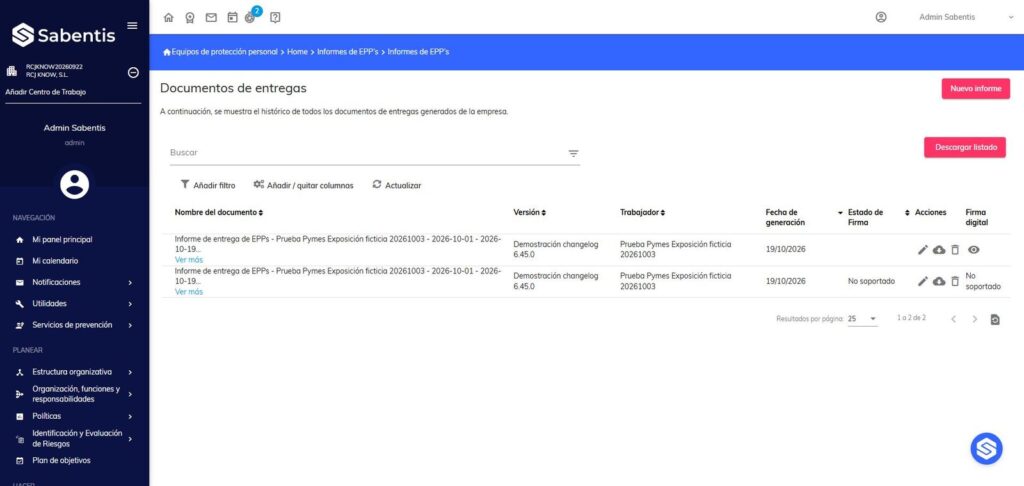This screenshot has height=486, width=1024.
Task: Click Actualizar to refresh table
Action: tap(397, 186)
